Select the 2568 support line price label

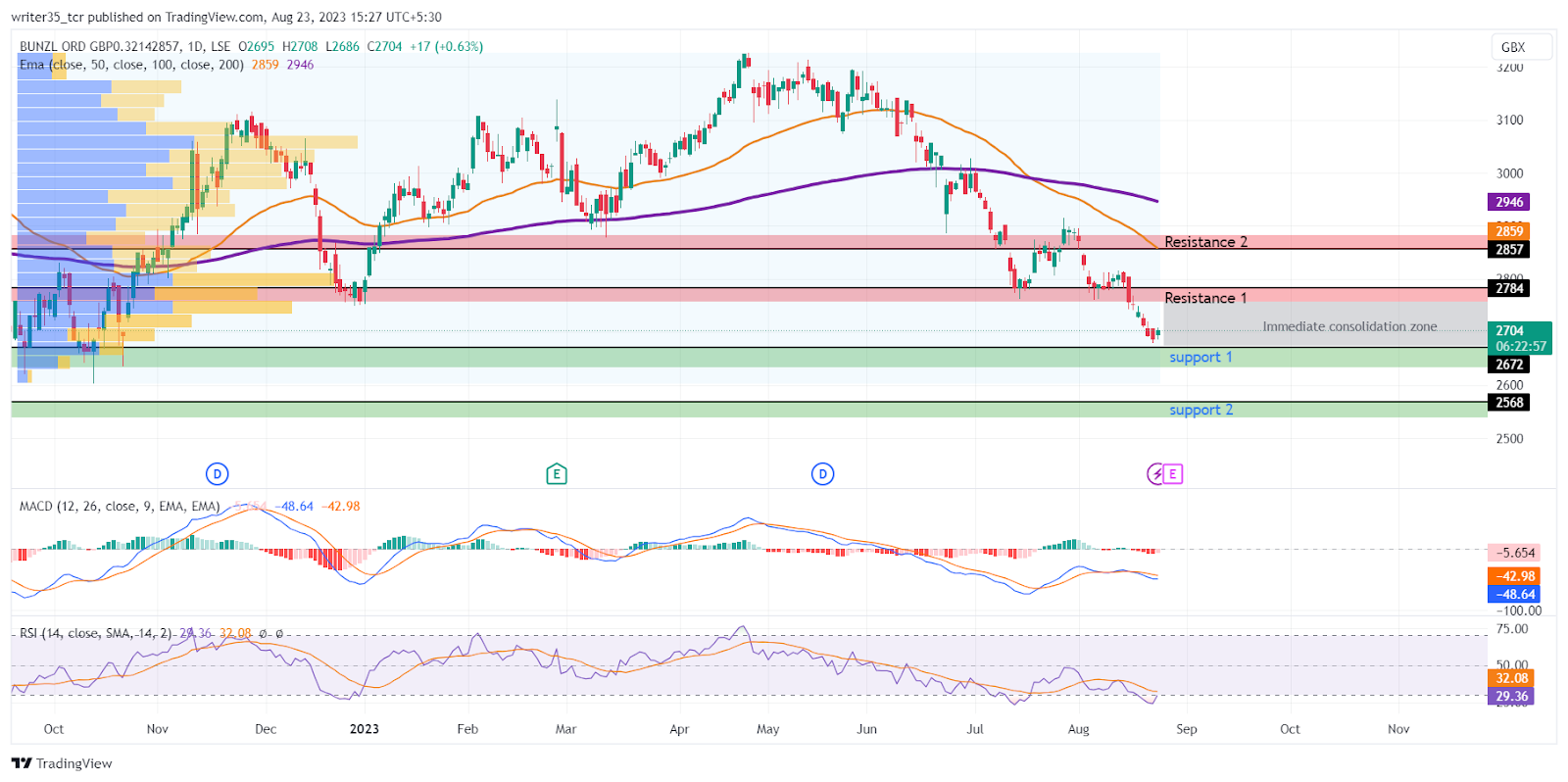click(1509, 403)
